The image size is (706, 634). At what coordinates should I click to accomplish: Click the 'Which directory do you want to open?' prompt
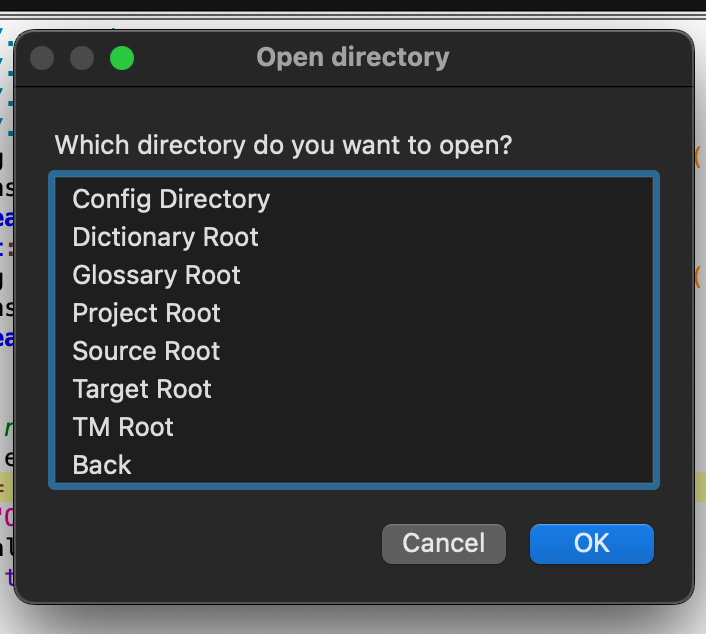point(283,145)
